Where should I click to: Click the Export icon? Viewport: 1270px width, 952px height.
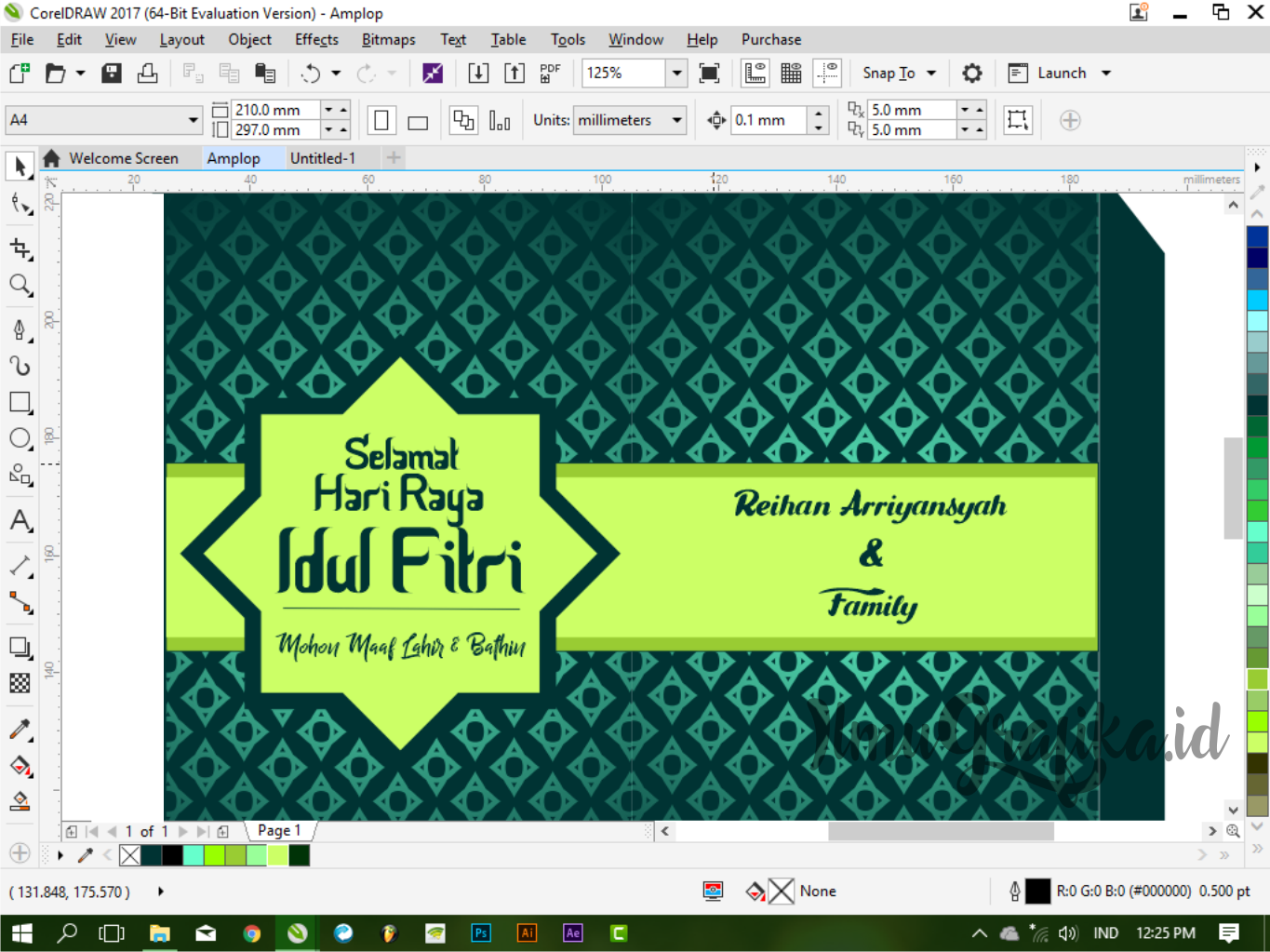coord(514,73)
